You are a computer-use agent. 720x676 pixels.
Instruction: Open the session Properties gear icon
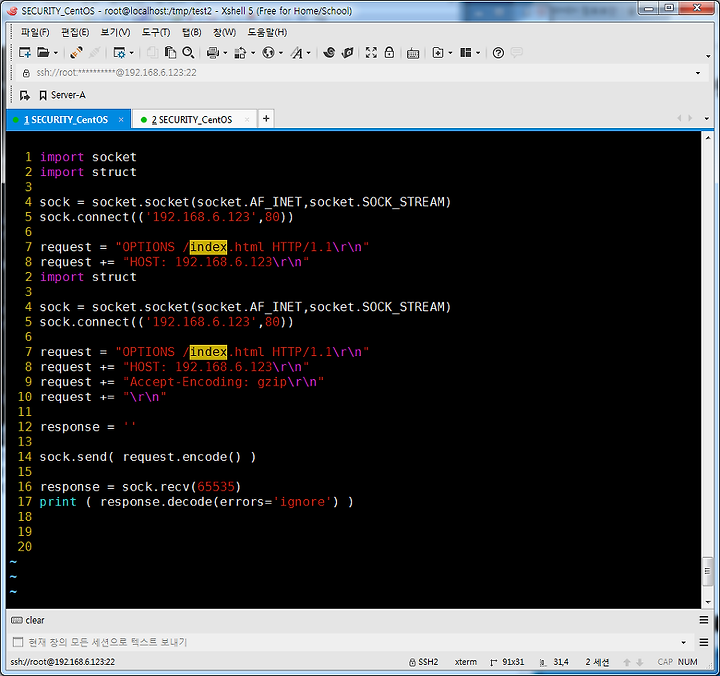(119, 53)
